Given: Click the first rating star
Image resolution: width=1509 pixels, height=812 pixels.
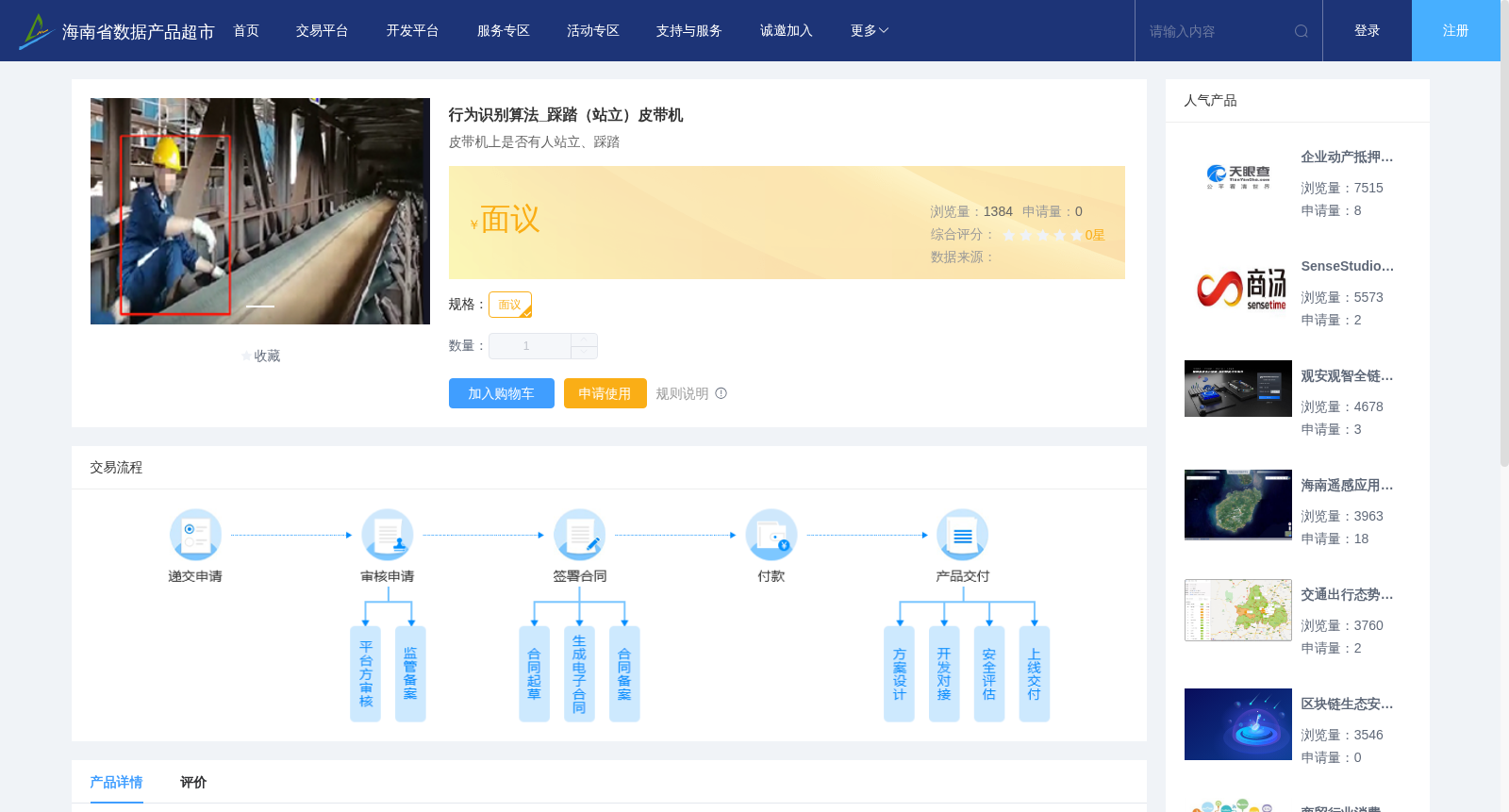Looking at the screenshot, I should [x=1009, y=235].
